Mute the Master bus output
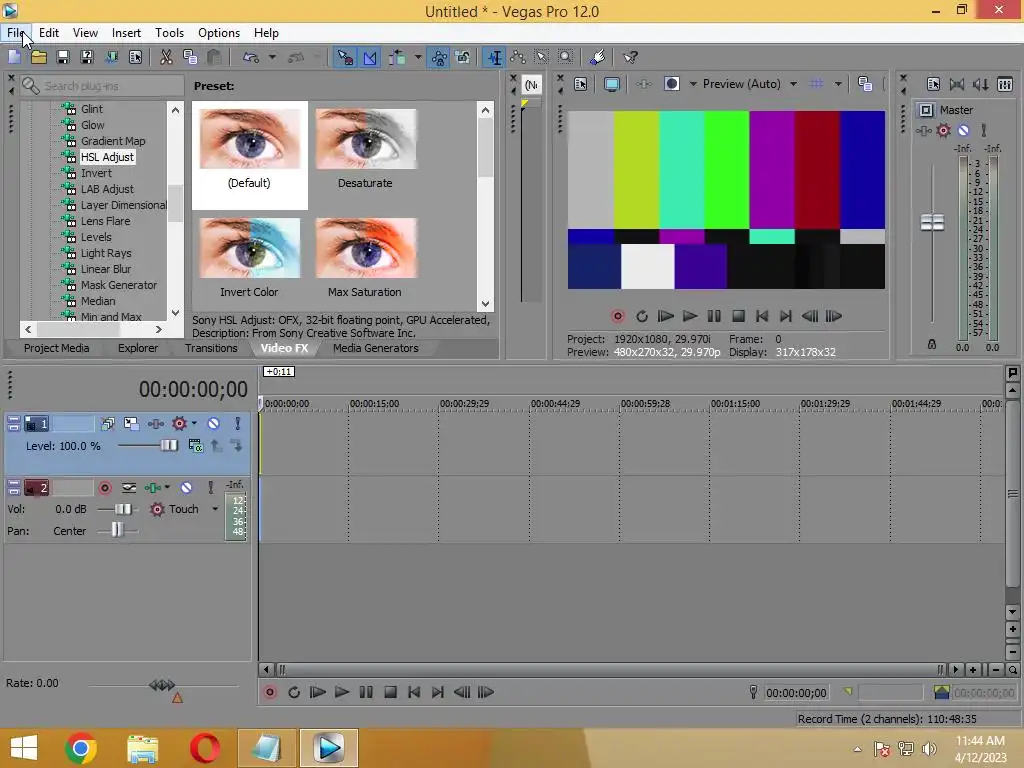Viewport: 1024px width, 768px height. point(963,131)
